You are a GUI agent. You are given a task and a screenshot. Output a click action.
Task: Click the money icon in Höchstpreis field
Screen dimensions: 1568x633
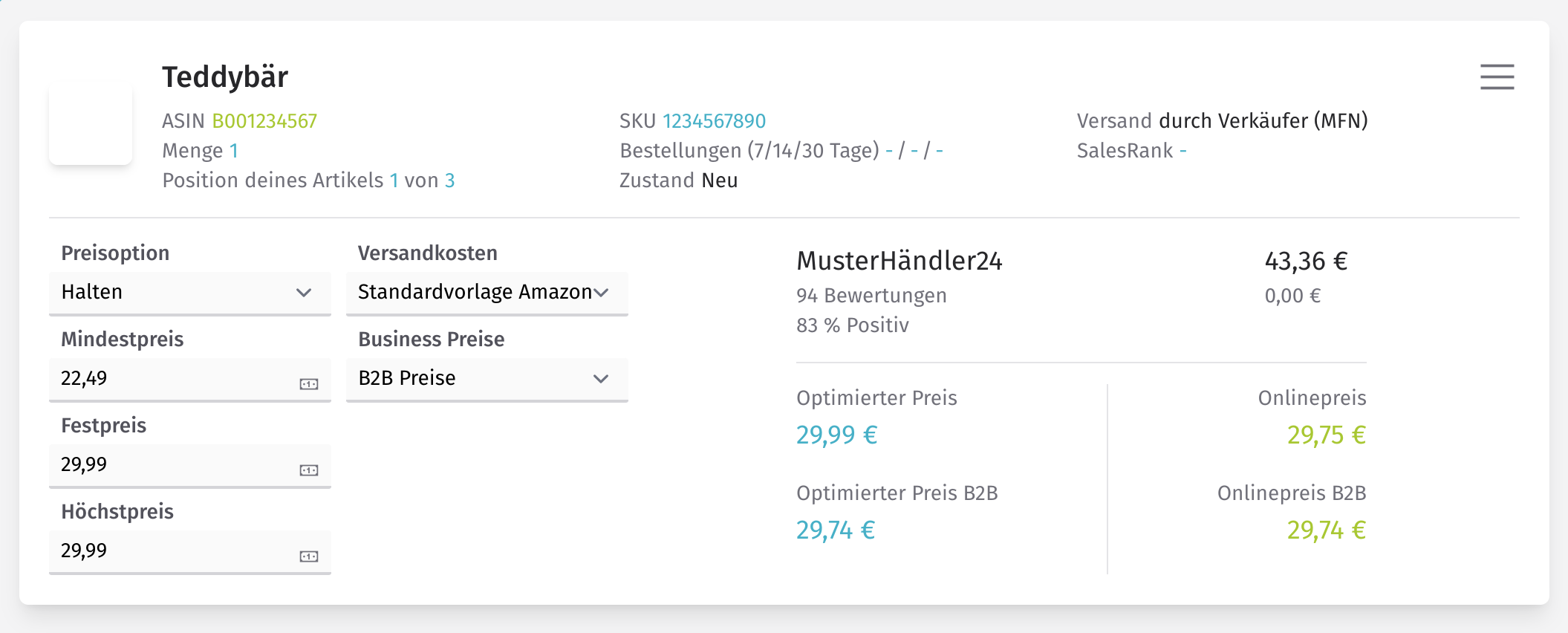point(309,556)
